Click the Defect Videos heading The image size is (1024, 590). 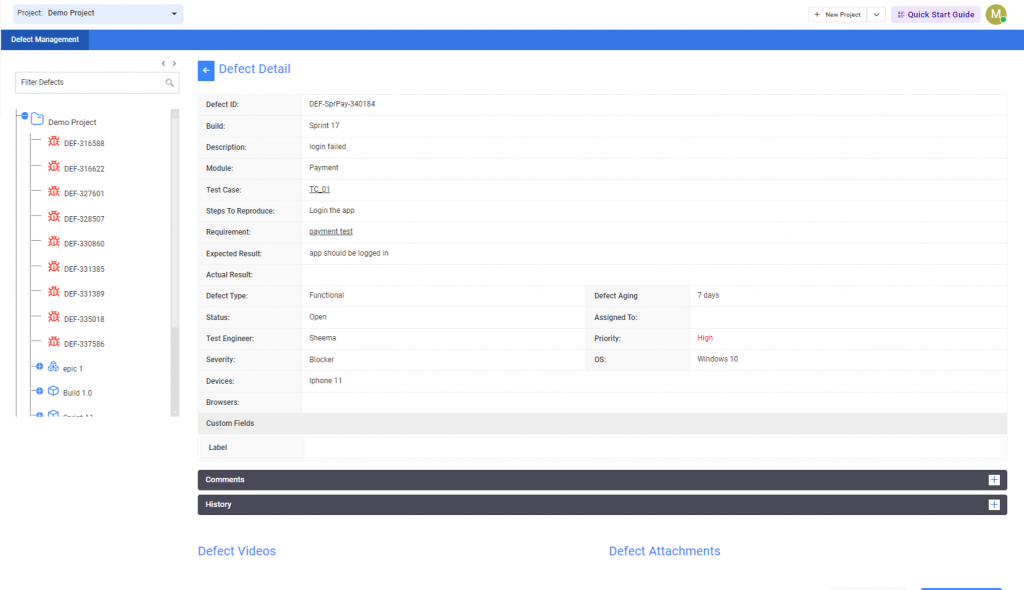point(236,551)
